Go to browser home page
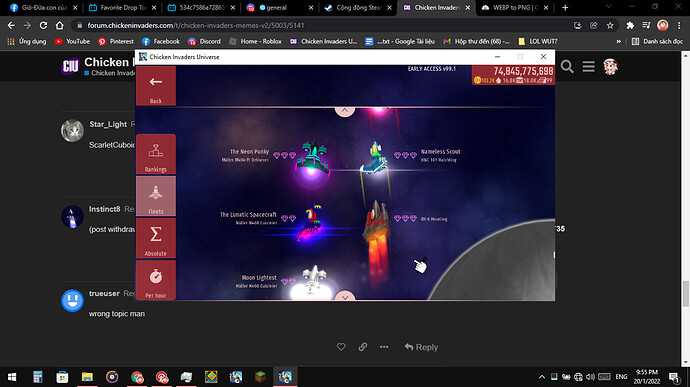690x387 pixels. (59, 26)
